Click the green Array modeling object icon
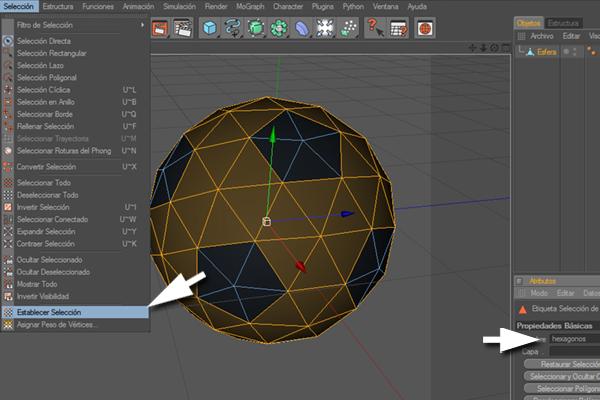Viewport: 600px width, 400px height. 279,28
